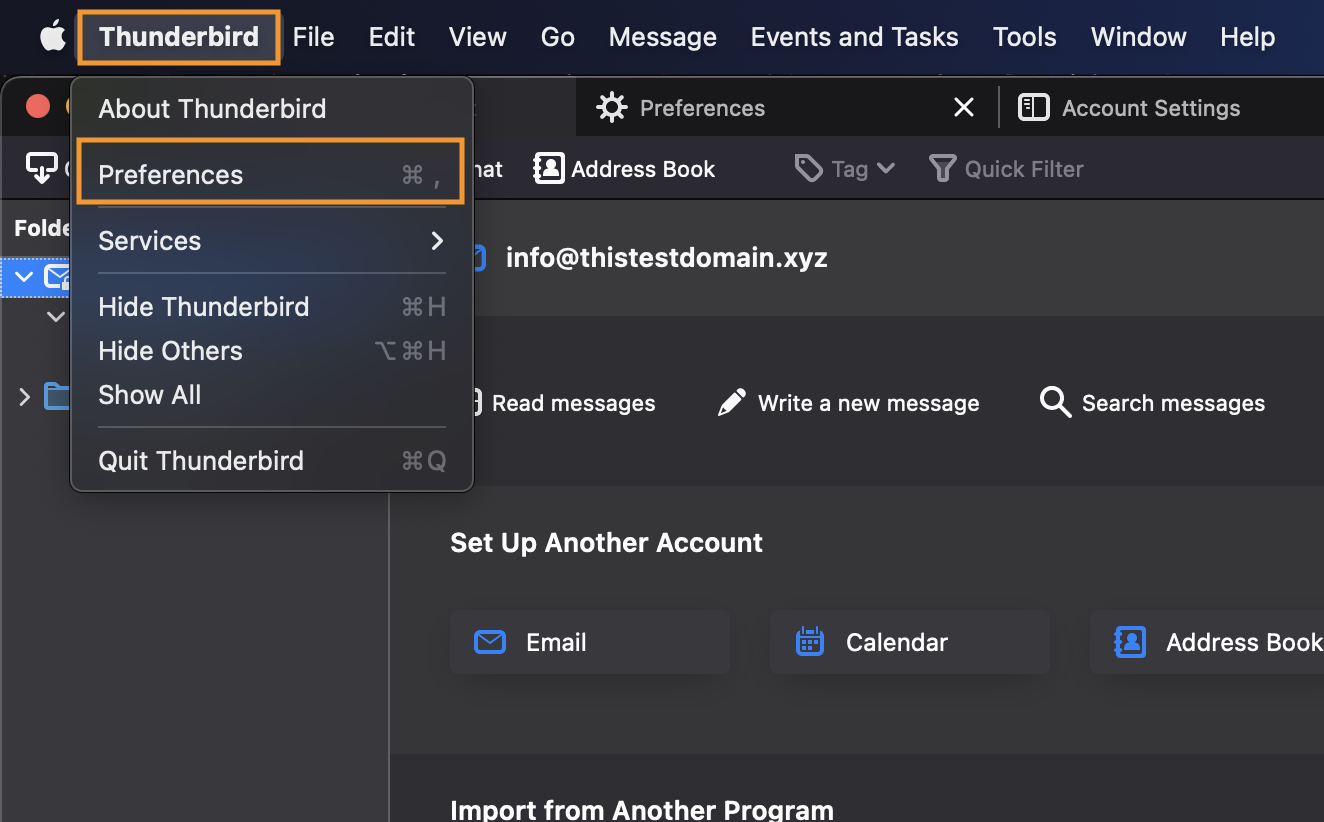Viewport: 1324px width, 822px height.
Task: Click the Get Messages download icon
Action: tap(41, 169)
